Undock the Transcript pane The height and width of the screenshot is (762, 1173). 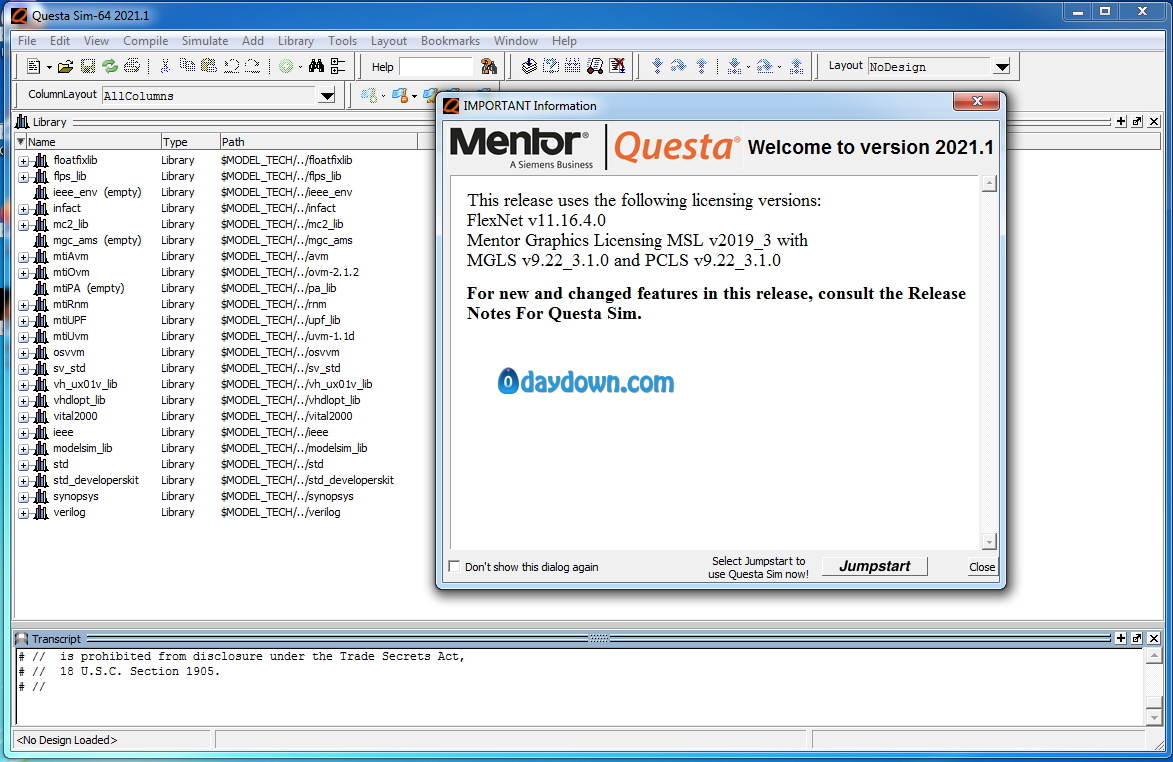(x=1137, y=638)
